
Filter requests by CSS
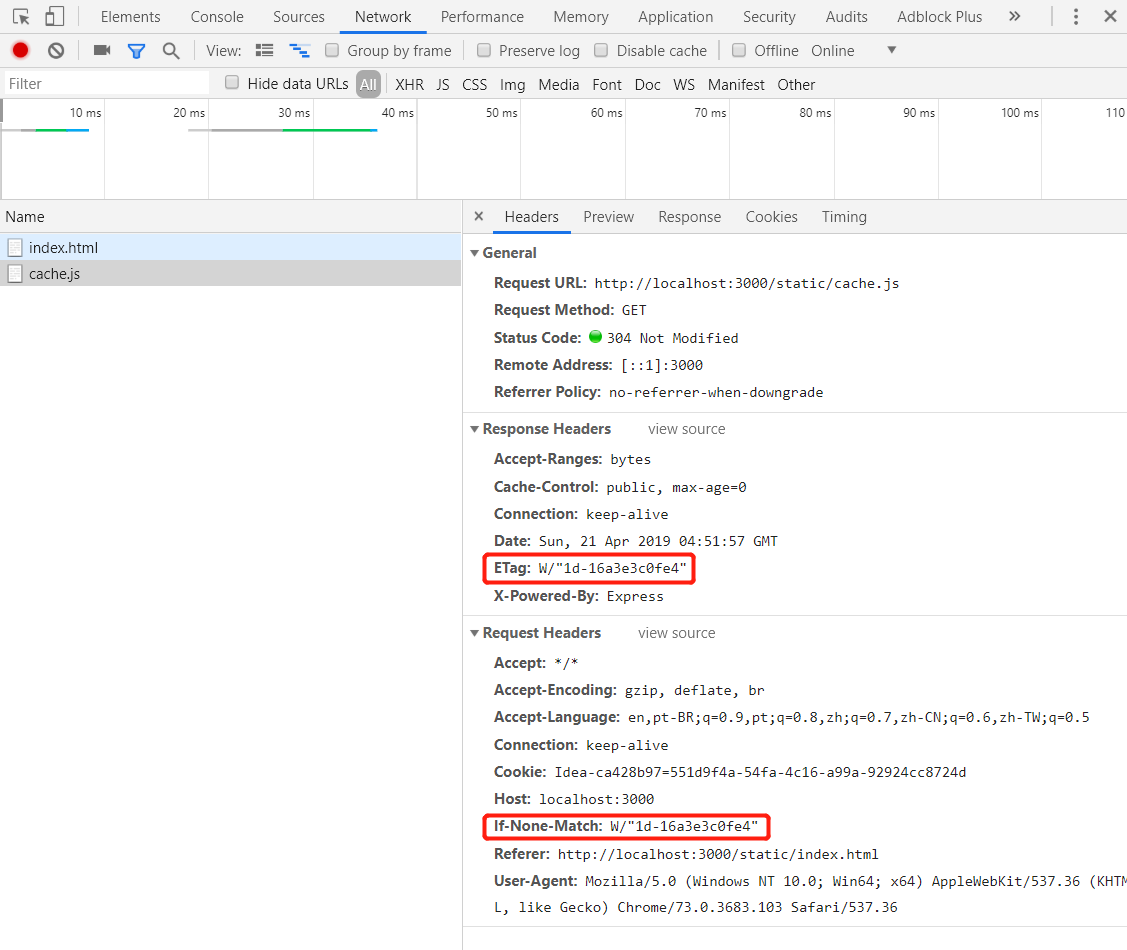[474, 85]
